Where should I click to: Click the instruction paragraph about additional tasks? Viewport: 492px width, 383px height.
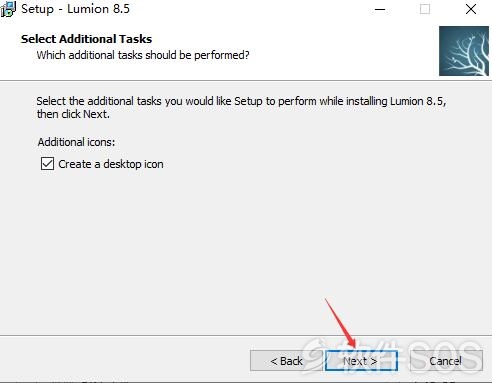click(x=241, y=107)
